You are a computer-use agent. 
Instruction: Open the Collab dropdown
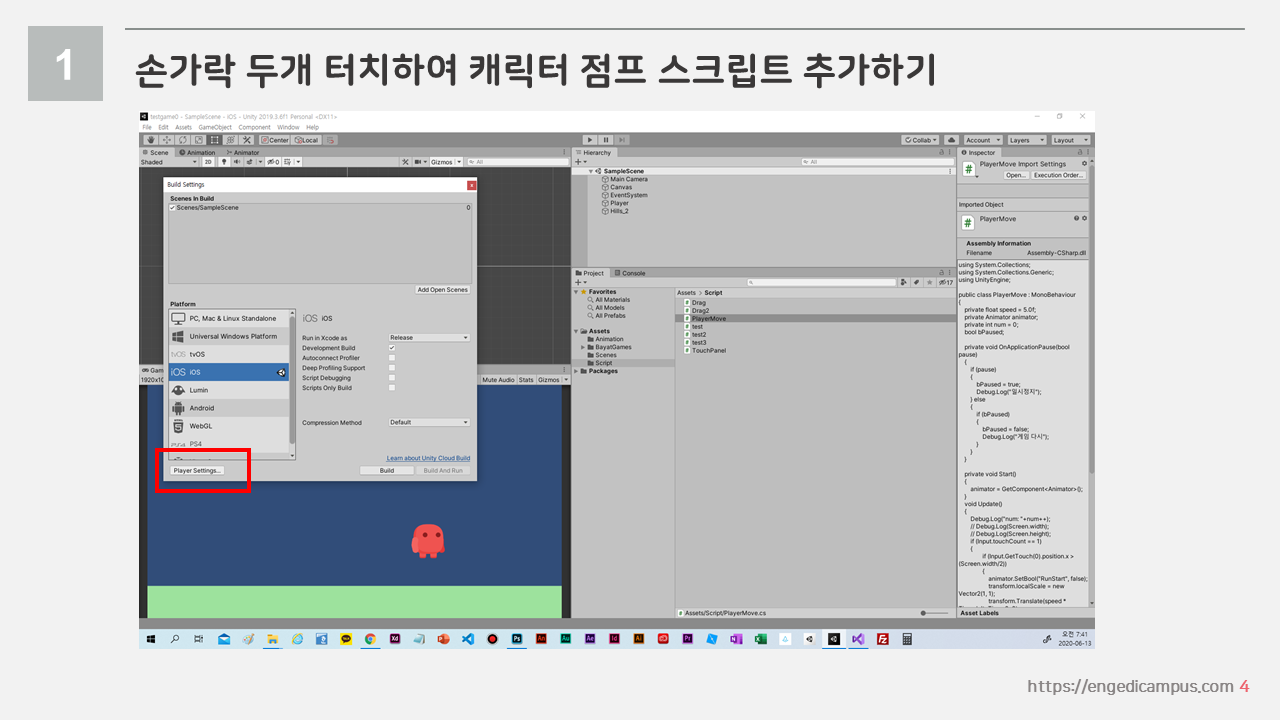918,140
